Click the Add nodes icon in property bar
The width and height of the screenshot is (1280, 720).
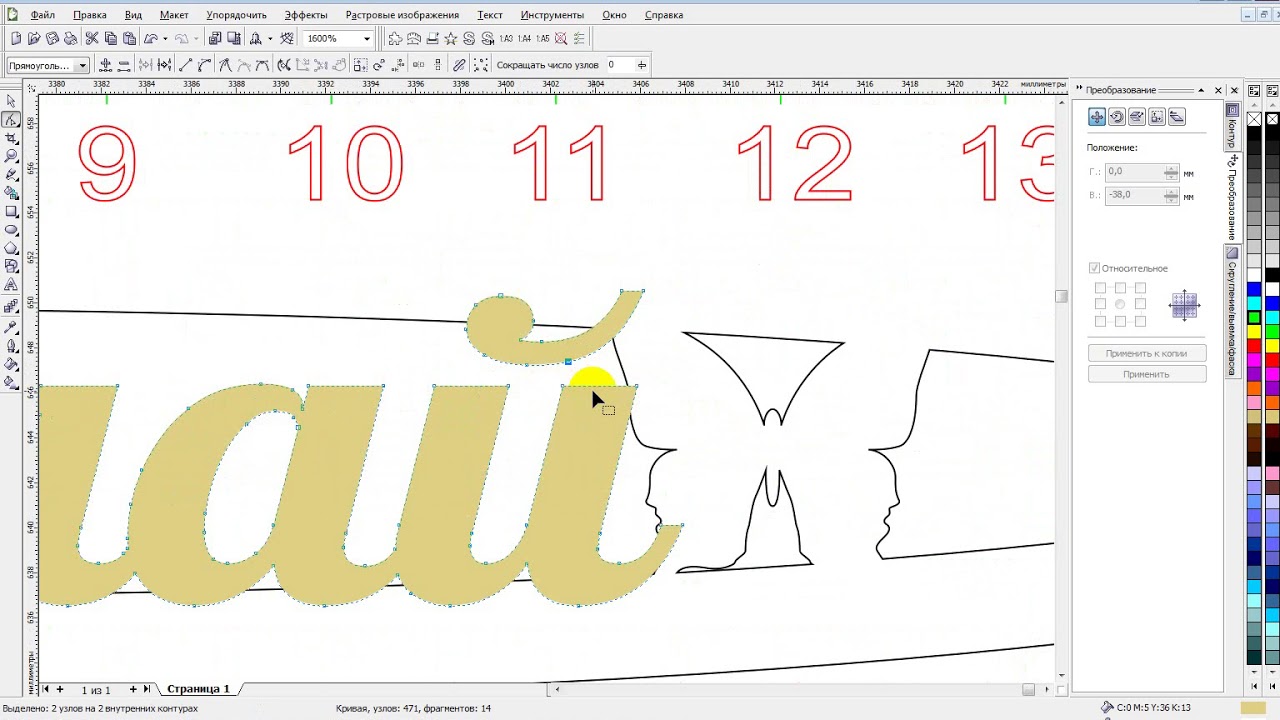(104, 65)
